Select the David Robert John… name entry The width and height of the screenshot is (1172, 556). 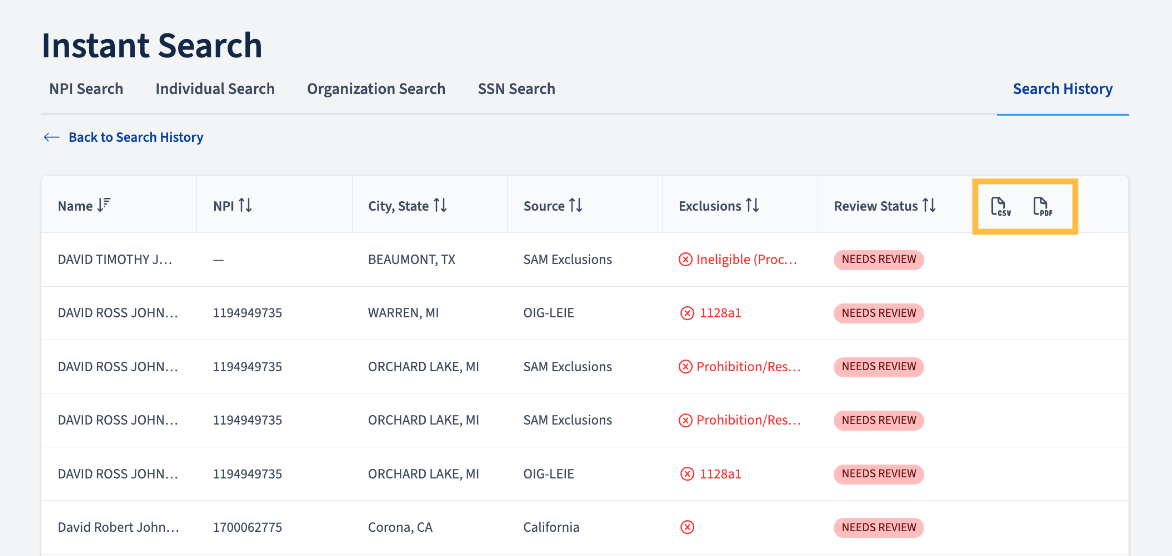click(118, 528)
